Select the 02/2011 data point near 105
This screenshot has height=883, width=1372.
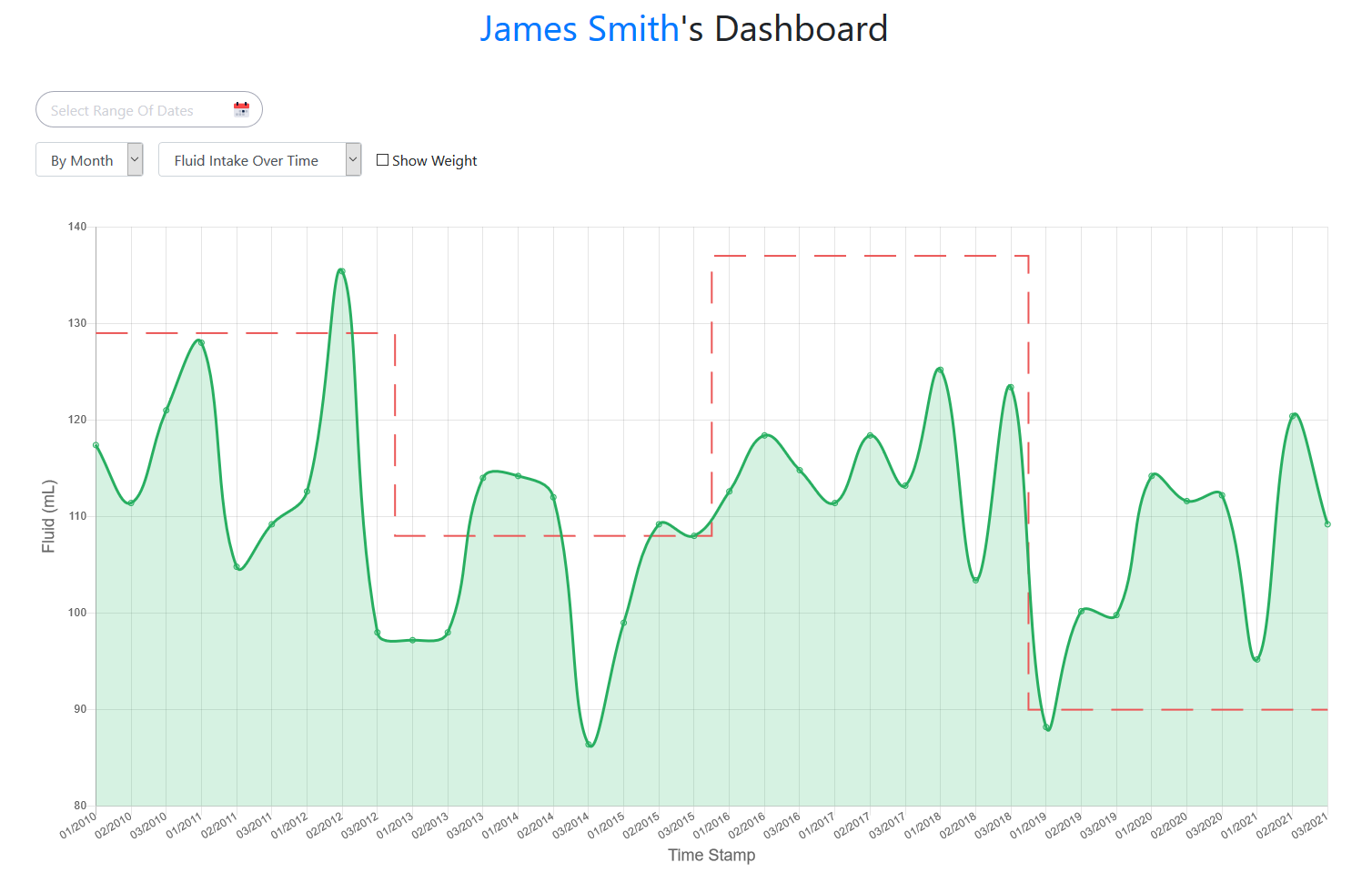coord(237,566)
